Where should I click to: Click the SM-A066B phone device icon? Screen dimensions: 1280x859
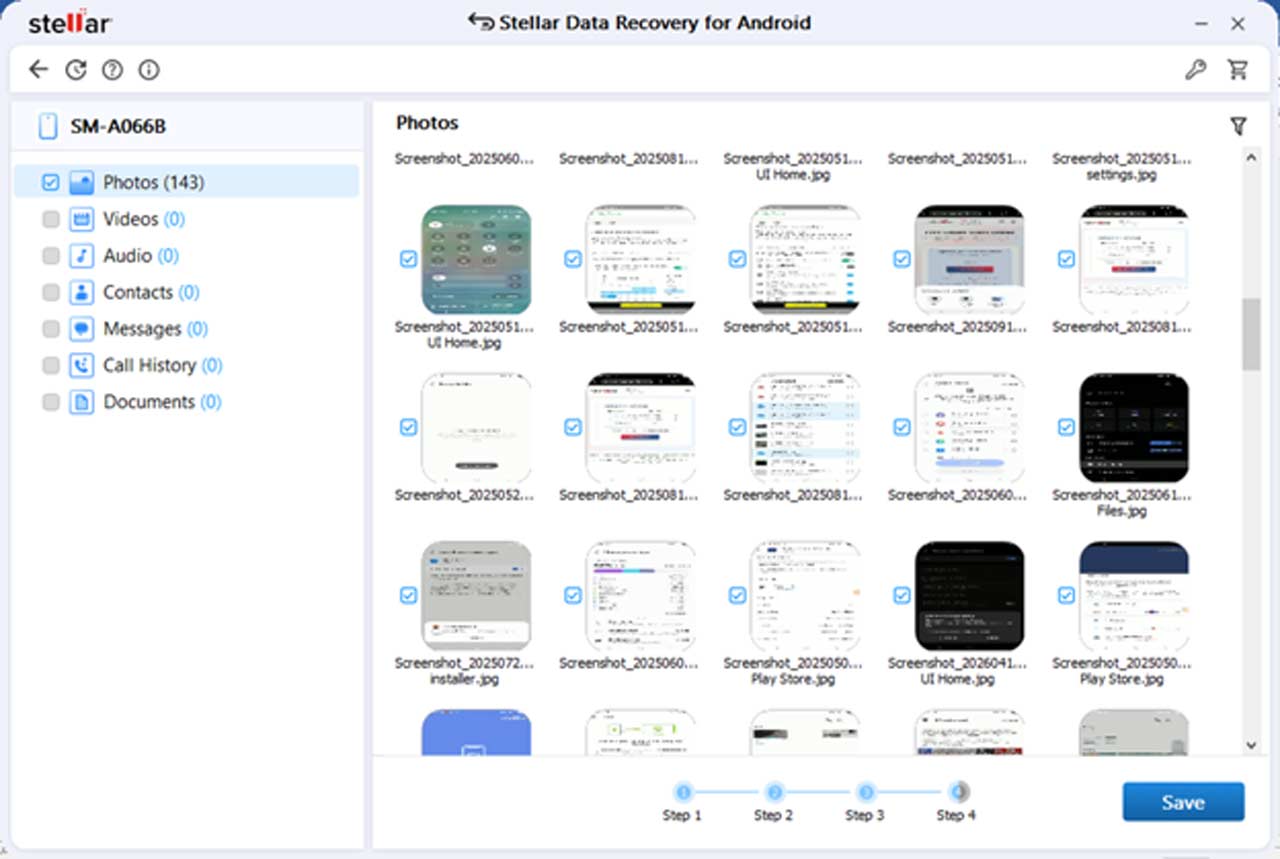point(47,126)
